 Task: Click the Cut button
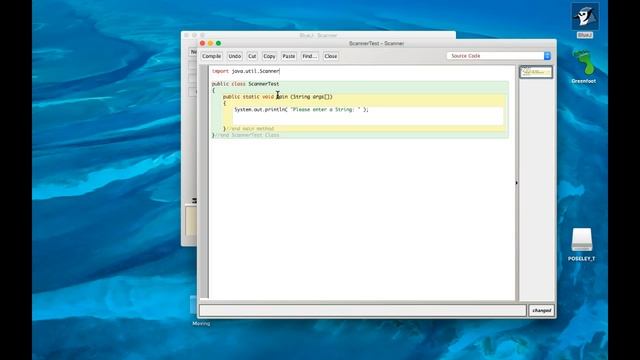point(252,56)
